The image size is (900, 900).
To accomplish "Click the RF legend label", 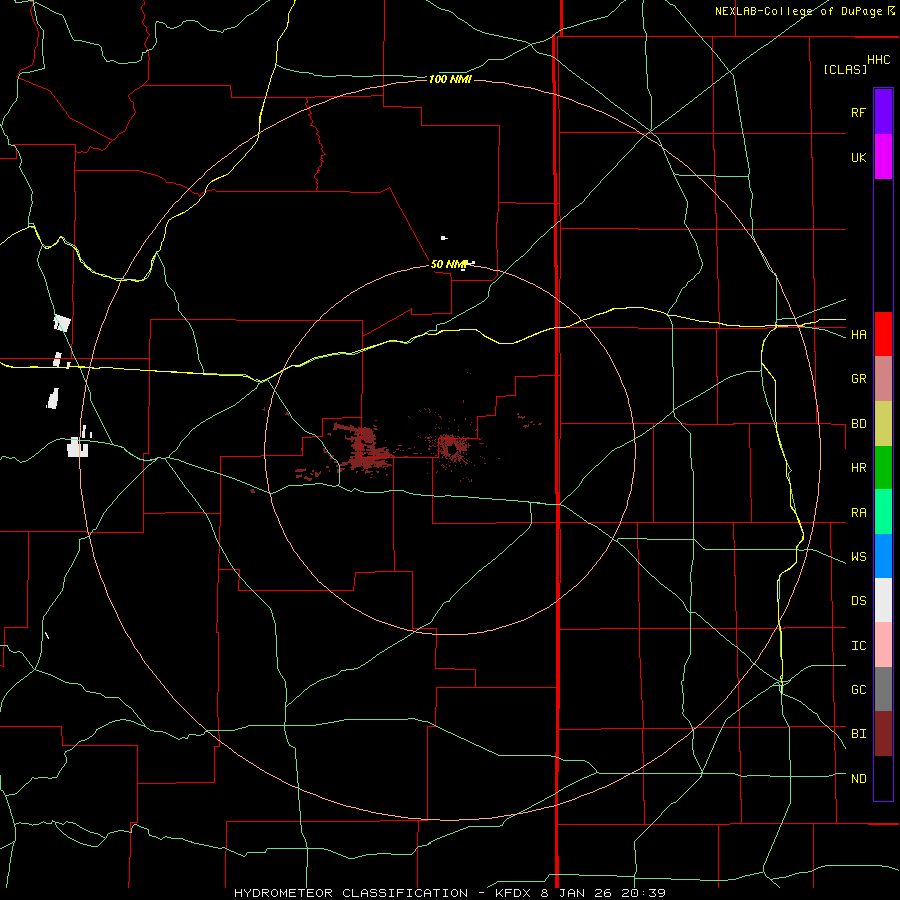I will [x=858, y=113].
